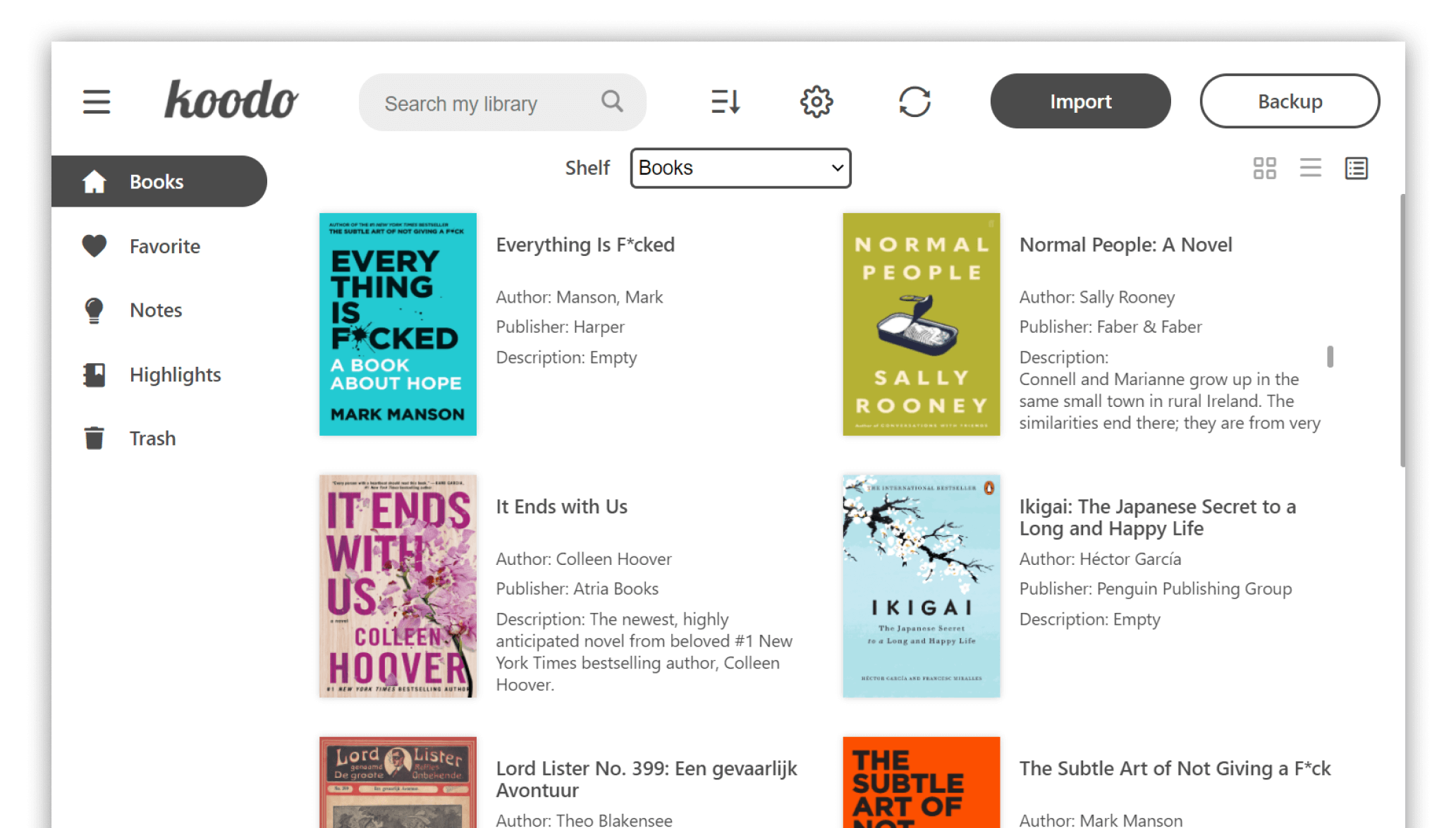Click the koodo logo
This screenshot has height=828, width=1456.
tap(231, 99)
